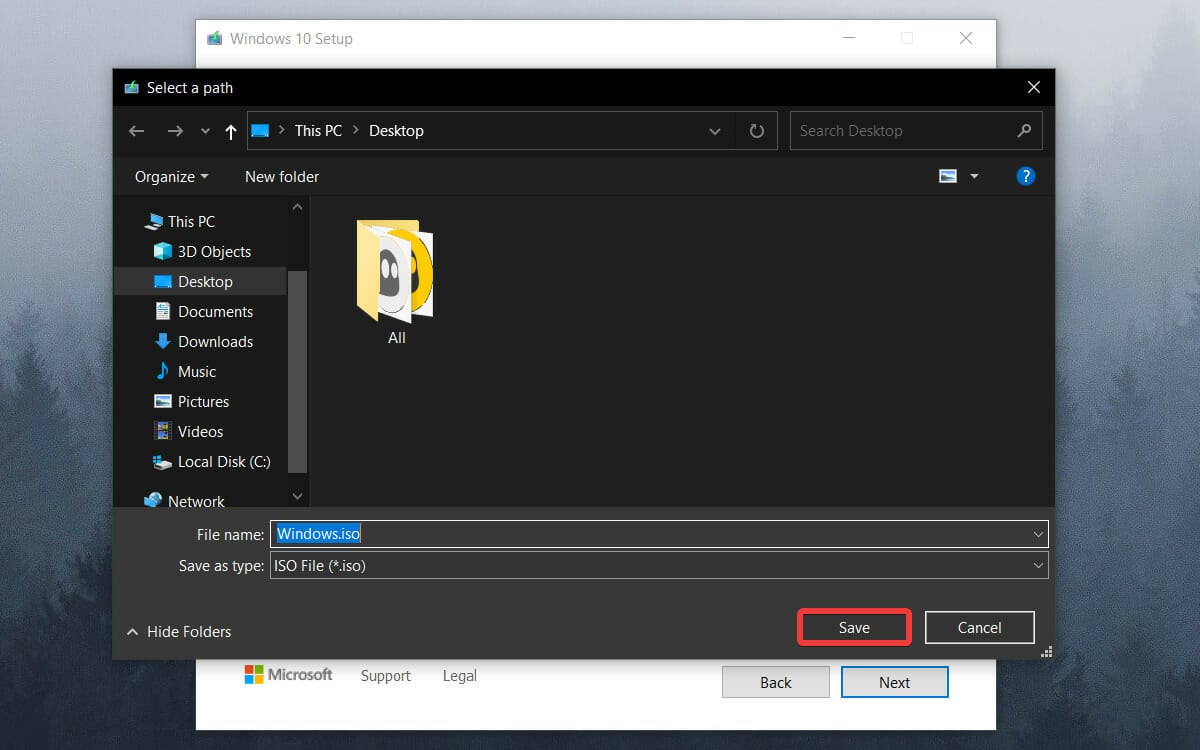Click the Music note icon
The image size is (1200, 750).
point(162,372)
